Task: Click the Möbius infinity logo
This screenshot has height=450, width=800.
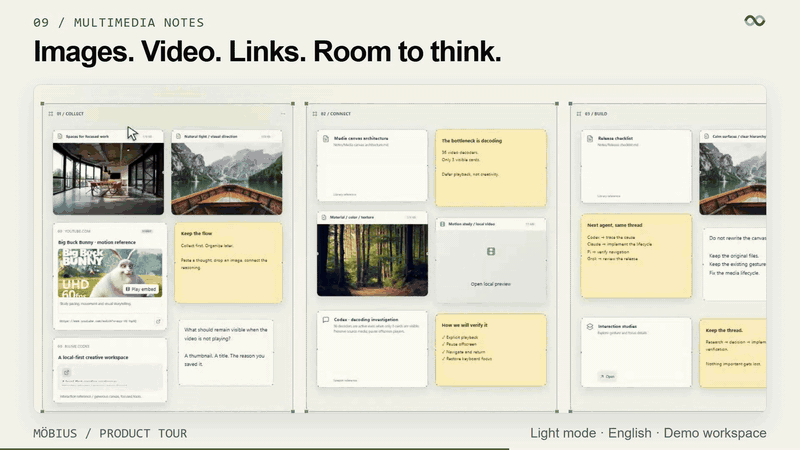Action: tap(755, 20)
